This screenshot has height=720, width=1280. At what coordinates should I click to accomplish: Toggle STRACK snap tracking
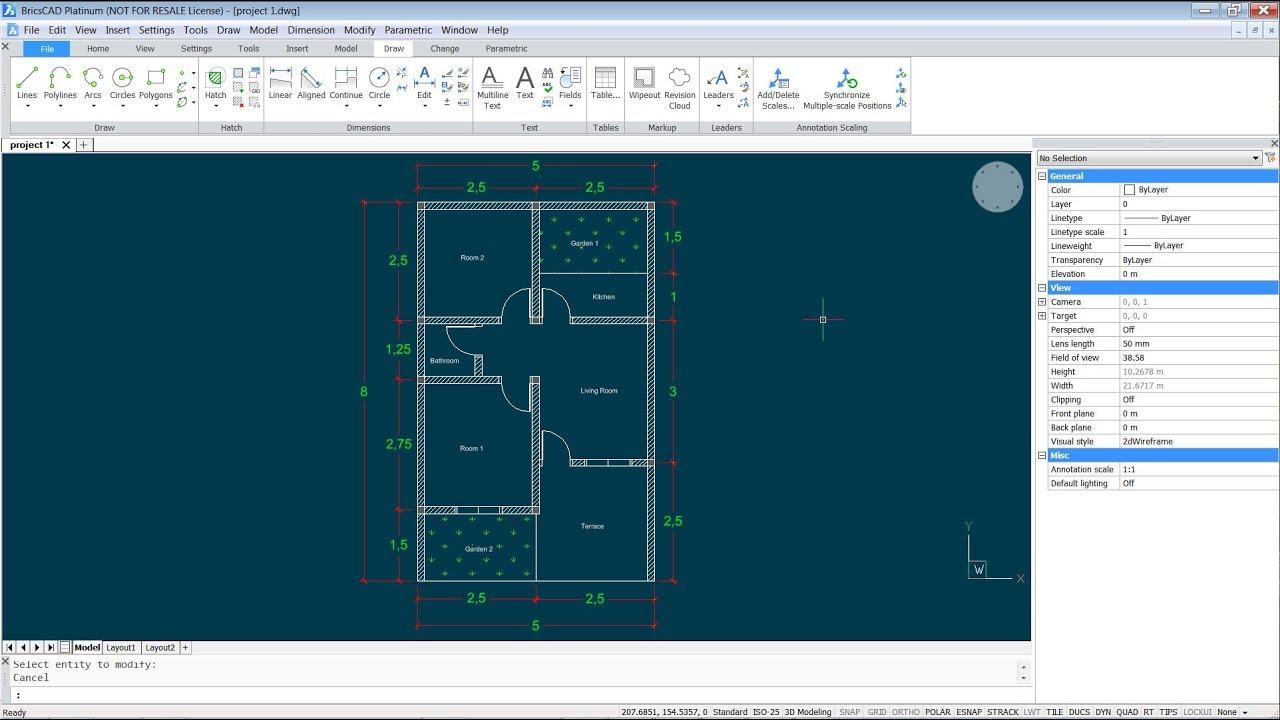click(x=1003, y=712)
